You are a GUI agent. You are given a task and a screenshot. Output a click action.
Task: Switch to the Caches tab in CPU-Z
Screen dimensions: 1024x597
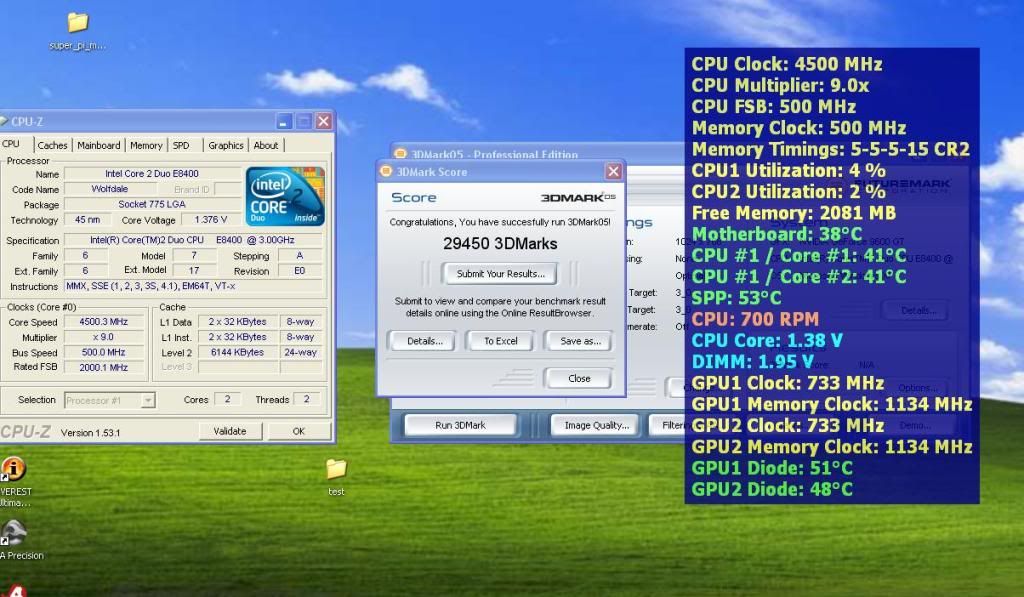point(52,146)
